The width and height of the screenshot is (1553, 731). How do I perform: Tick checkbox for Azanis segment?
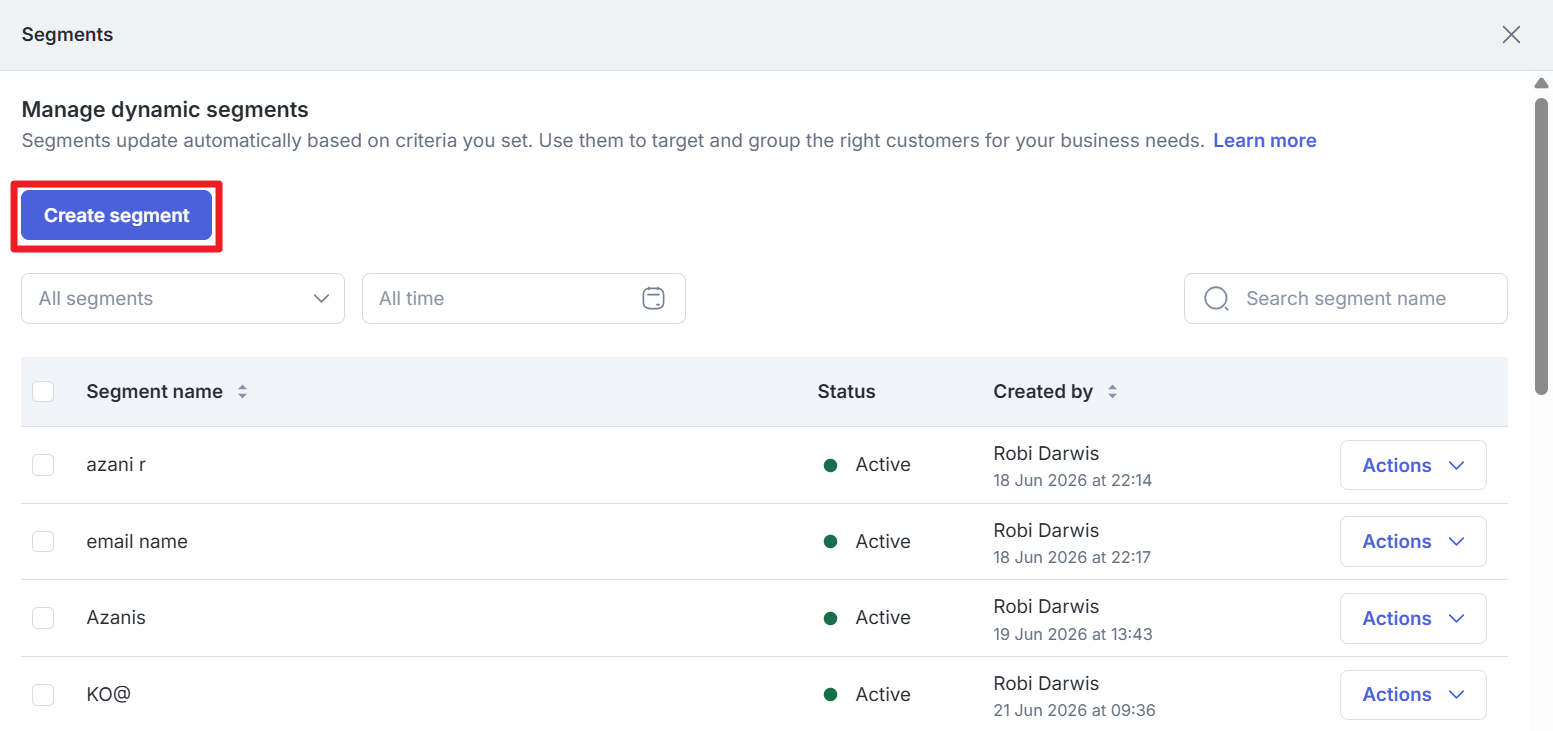[x=43, y=618]
